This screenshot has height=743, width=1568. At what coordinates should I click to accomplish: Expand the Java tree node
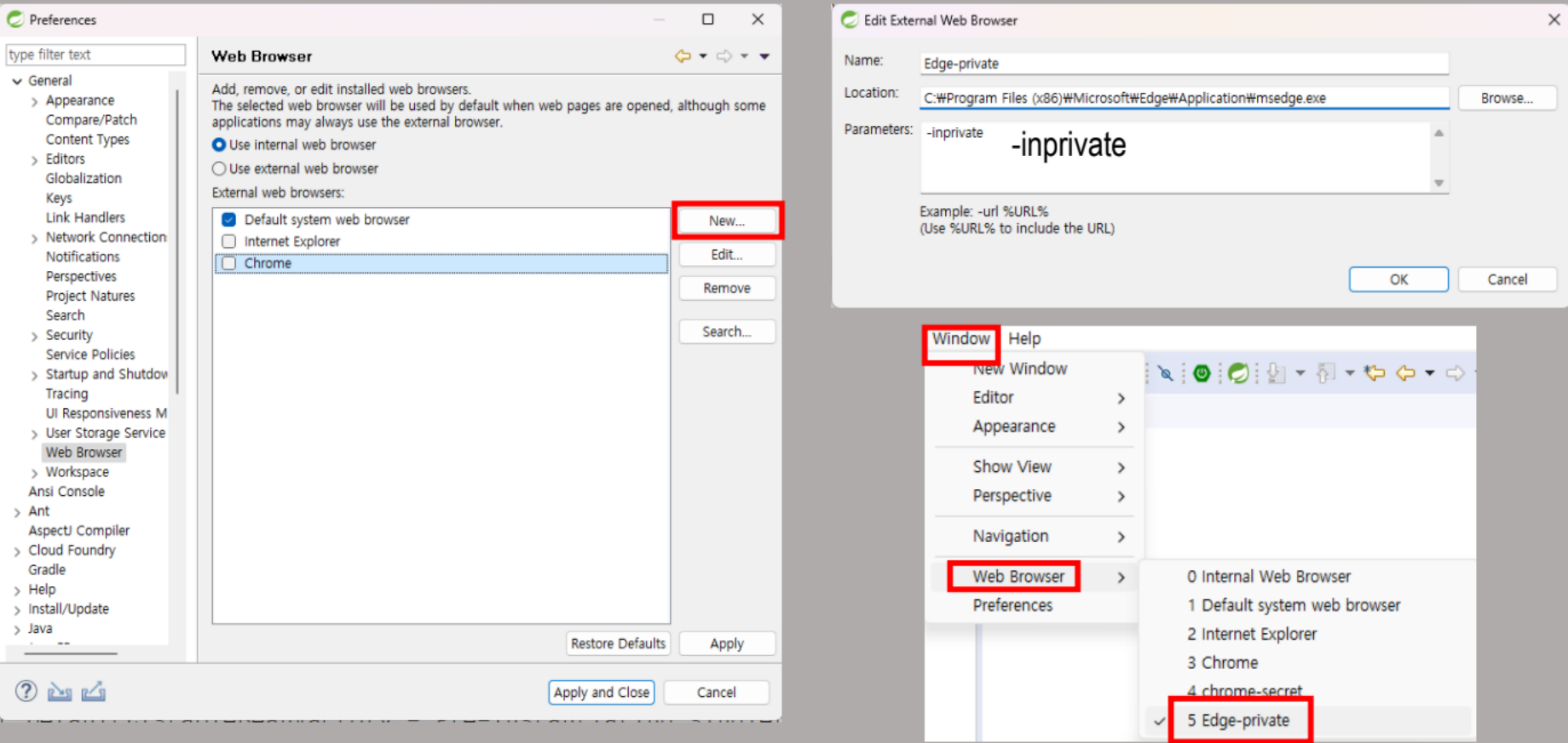click(x=17, y=630)
